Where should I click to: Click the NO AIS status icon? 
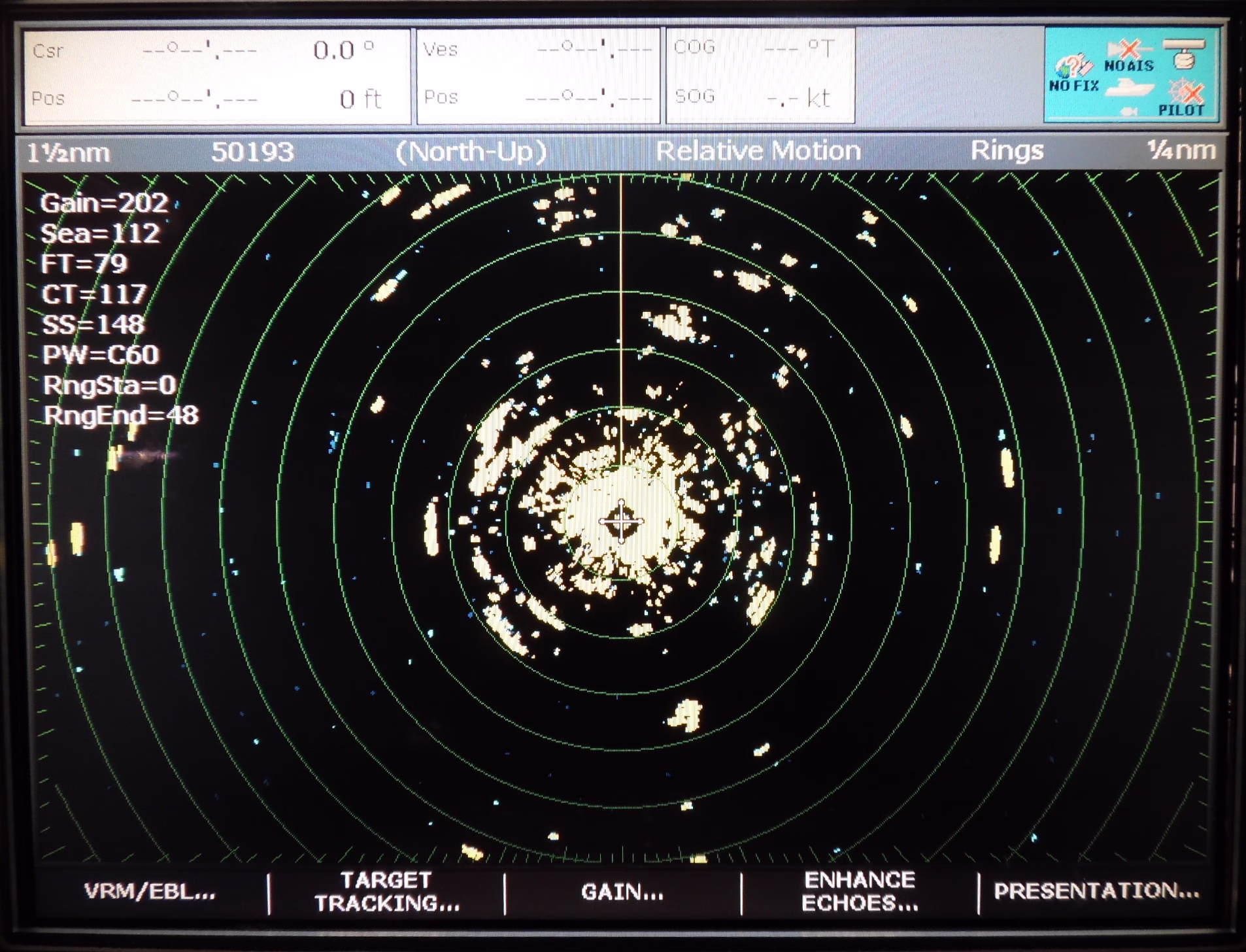coord(1130,56)
